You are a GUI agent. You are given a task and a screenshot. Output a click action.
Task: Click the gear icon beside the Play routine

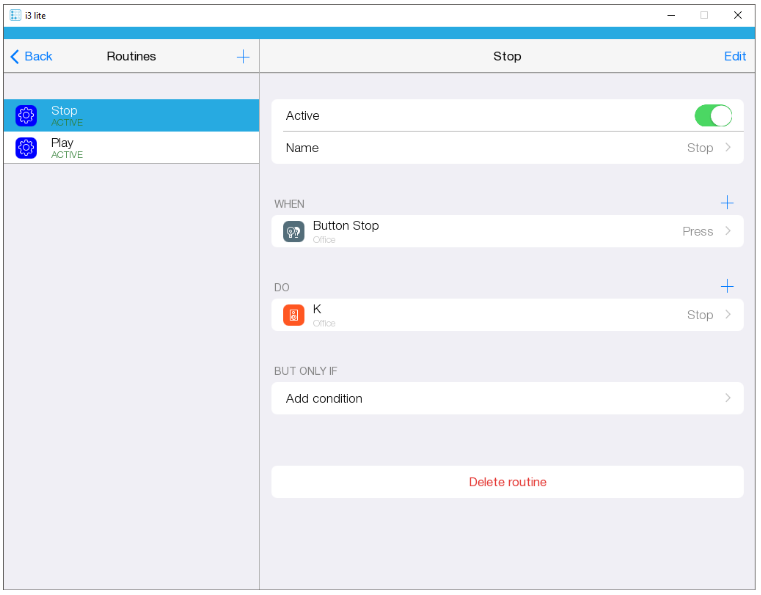(26, 148)
